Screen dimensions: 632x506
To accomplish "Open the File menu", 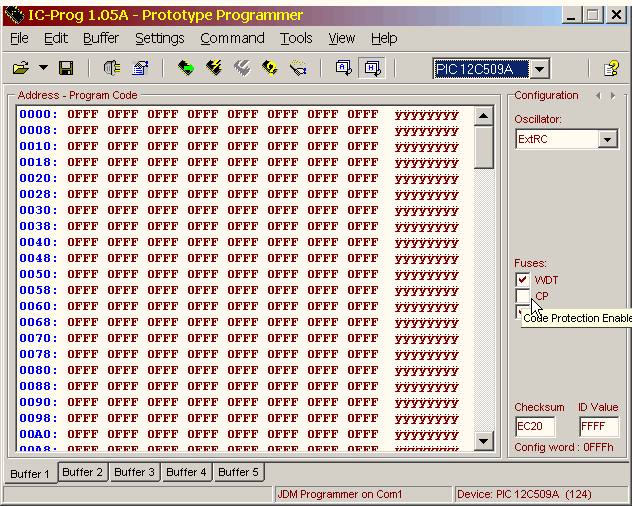I will coord(19,38).
